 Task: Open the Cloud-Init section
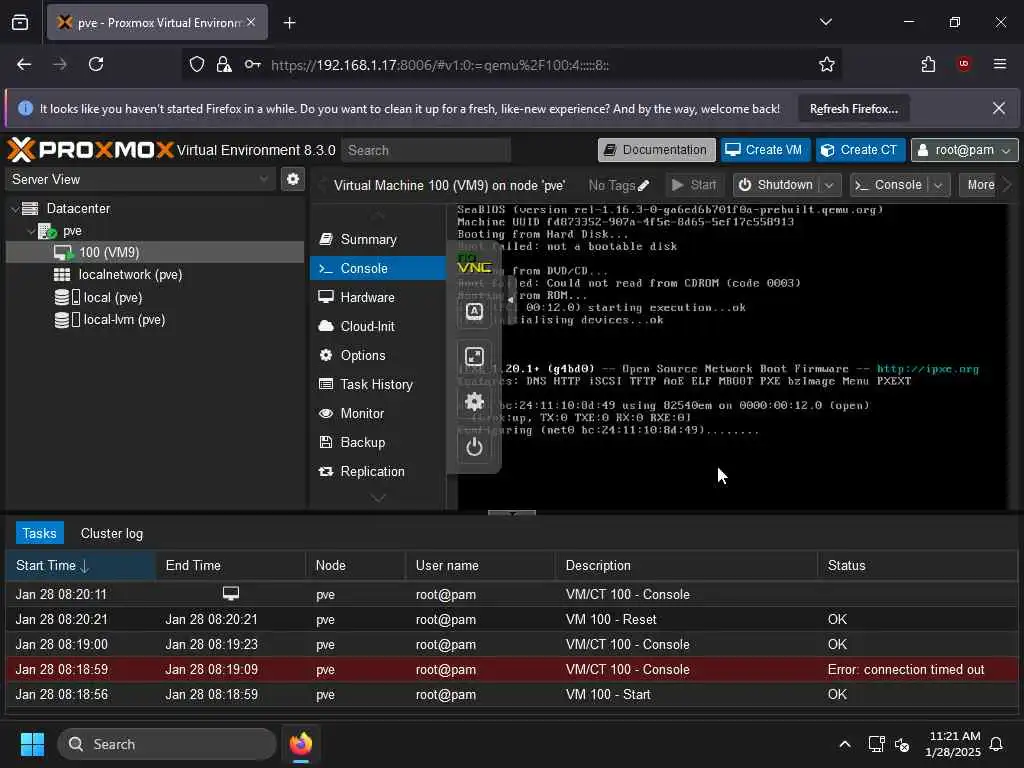[x=377, y=327]
